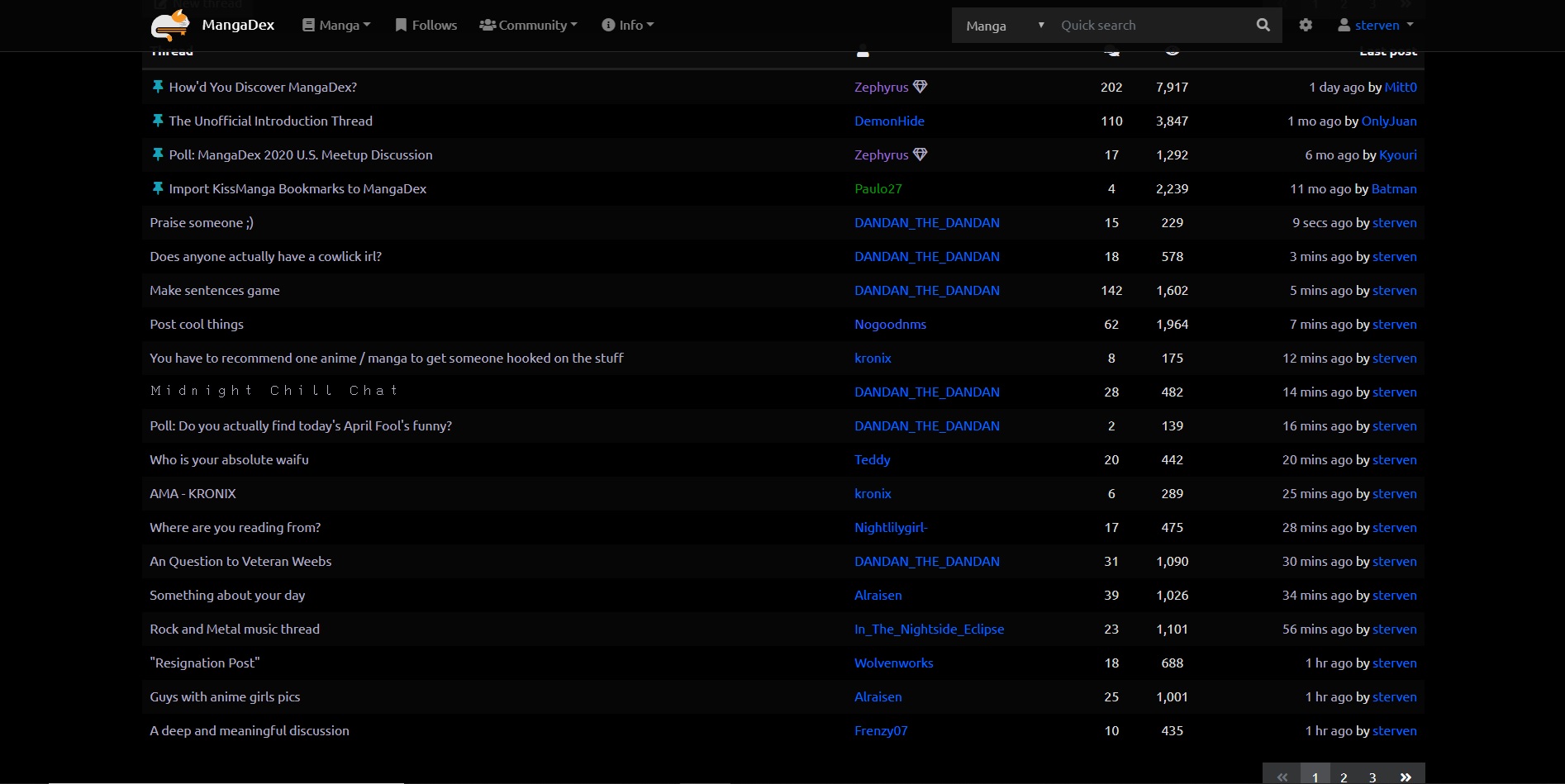Open the Praise someone ;) thread
Image resolution: width=1565 pixels, height=784 pixels.
click(202, 222)
